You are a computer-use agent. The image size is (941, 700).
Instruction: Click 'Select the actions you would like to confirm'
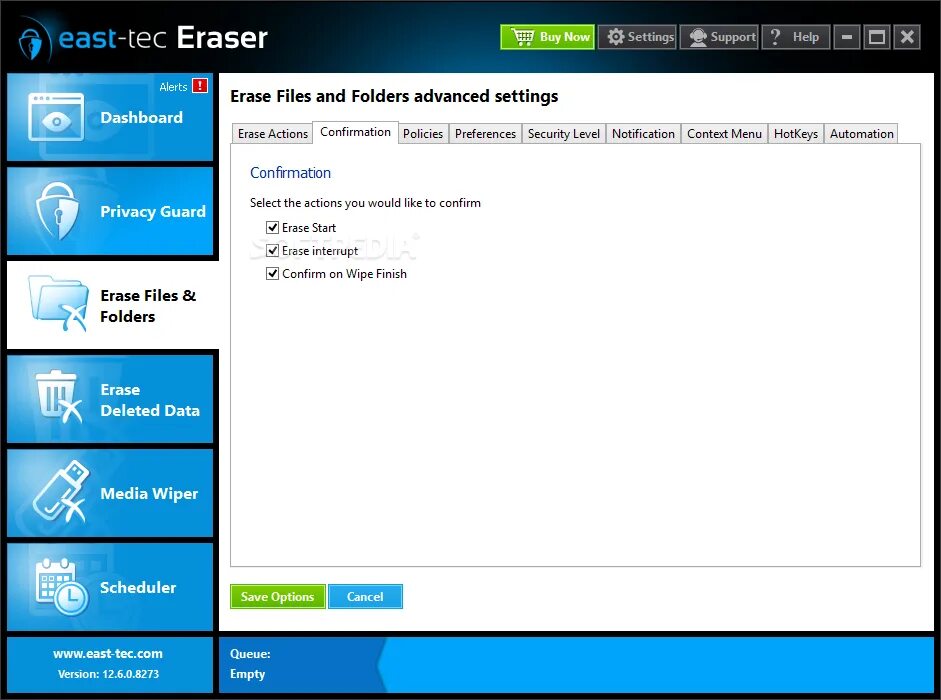pyautogui.click(x=365, y=203)
